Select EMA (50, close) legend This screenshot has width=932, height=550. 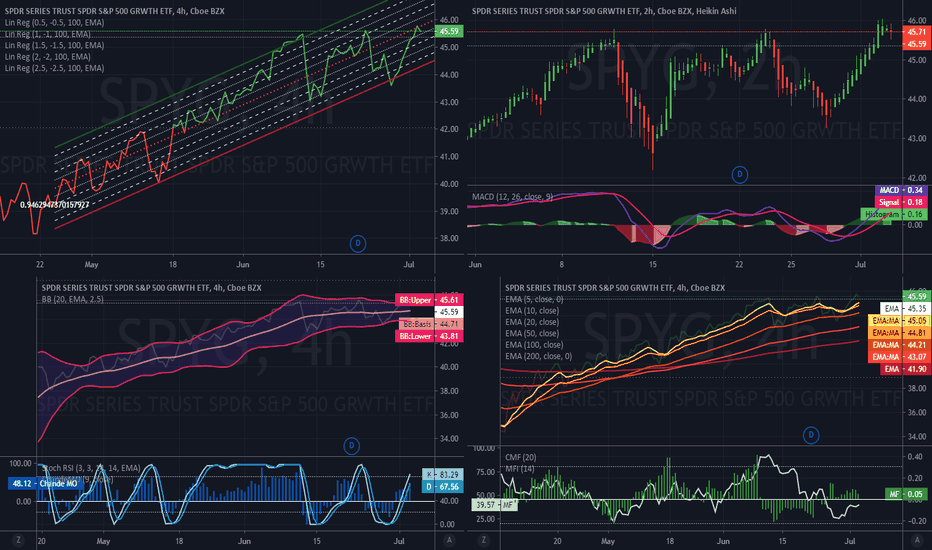point(532,333)
